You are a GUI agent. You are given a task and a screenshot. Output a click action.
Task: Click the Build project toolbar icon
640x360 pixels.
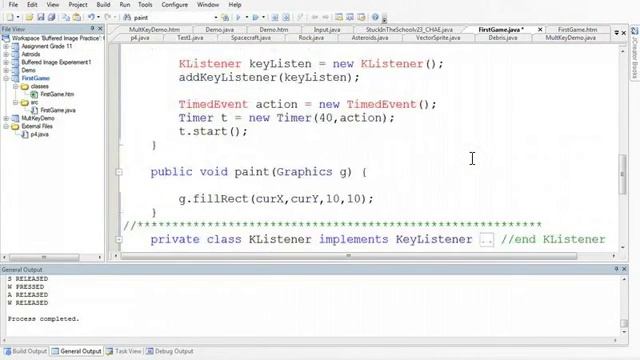[238, 17]
